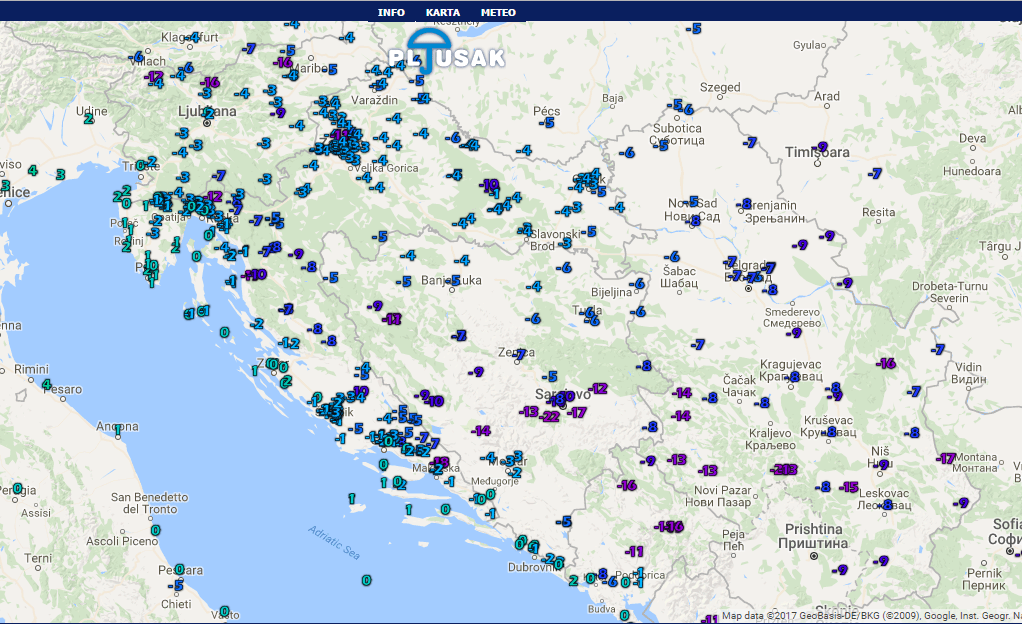The image size is (1022, 624).
Task: Click the -16 marker near Vidin
Action: tap(886, 363)
